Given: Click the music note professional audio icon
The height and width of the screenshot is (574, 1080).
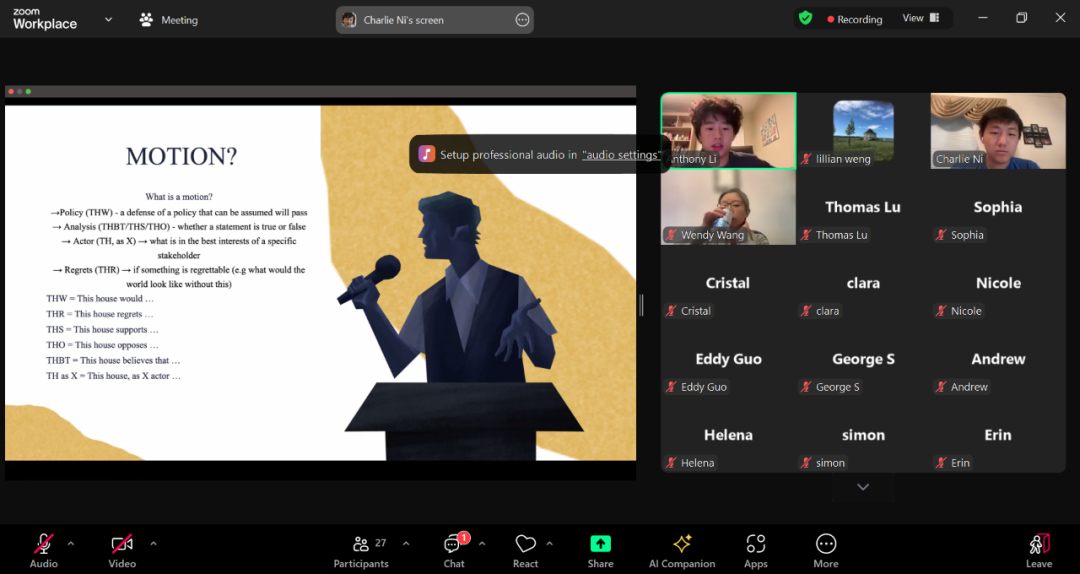Looking at the screenshot, I should (426, 154).
